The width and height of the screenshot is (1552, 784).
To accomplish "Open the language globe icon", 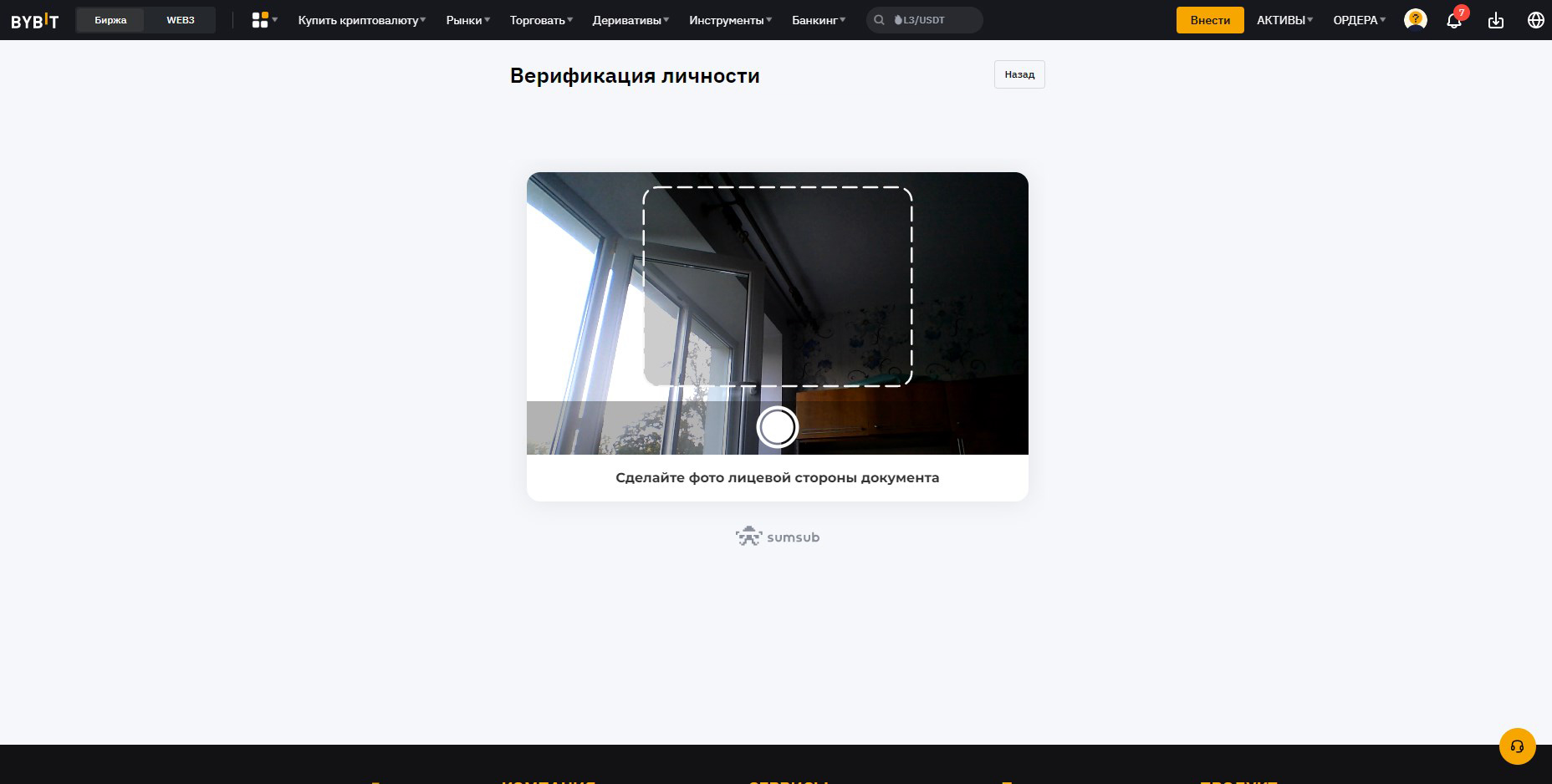I will [1536, 20].
